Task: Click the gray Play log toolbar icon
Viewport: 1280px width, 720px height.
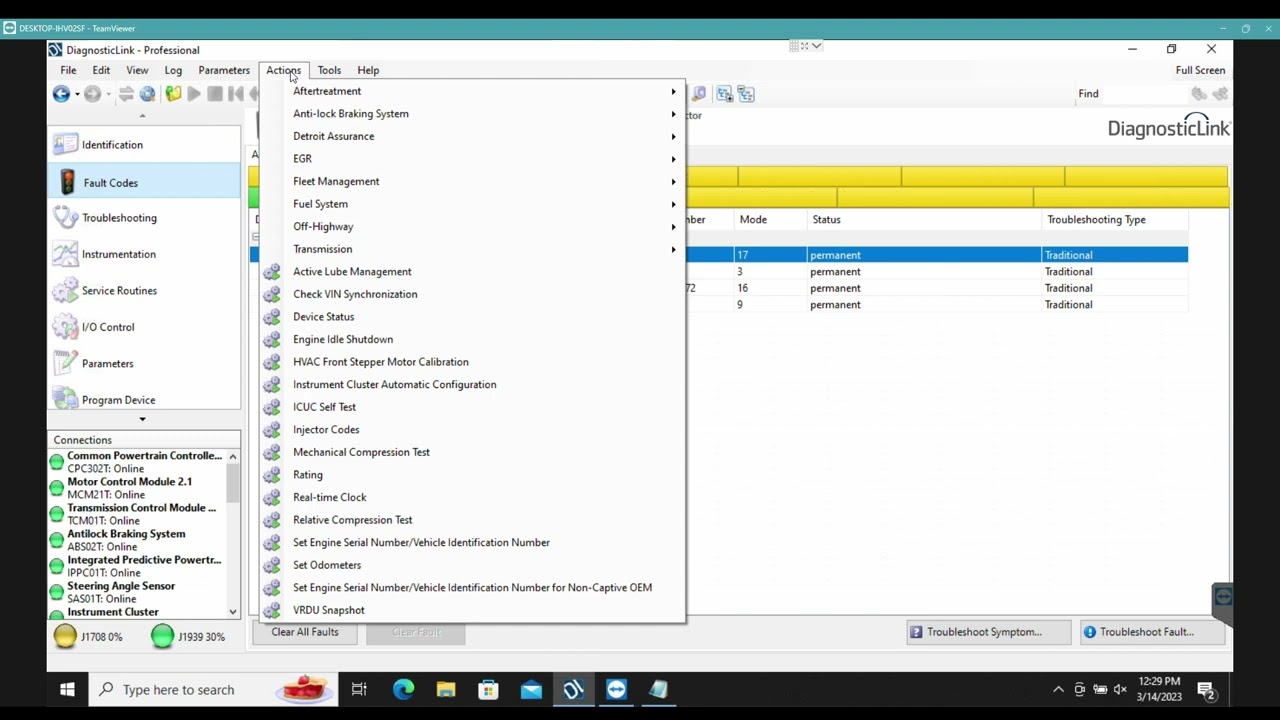Action: [x=194, y=94]
